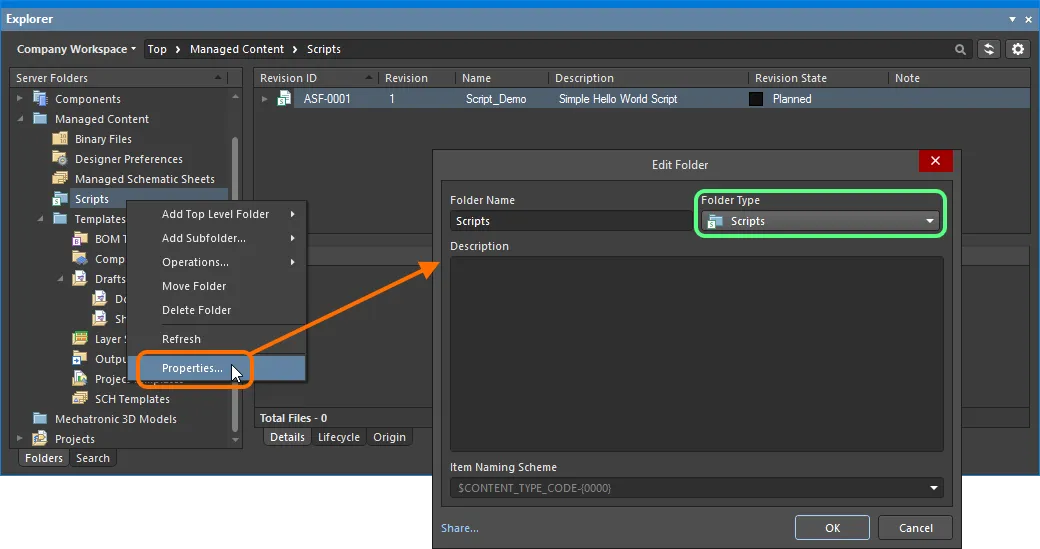Click the Server Folders header
The height and width of the screenshot is (549, 1040).
pos(119,78)
